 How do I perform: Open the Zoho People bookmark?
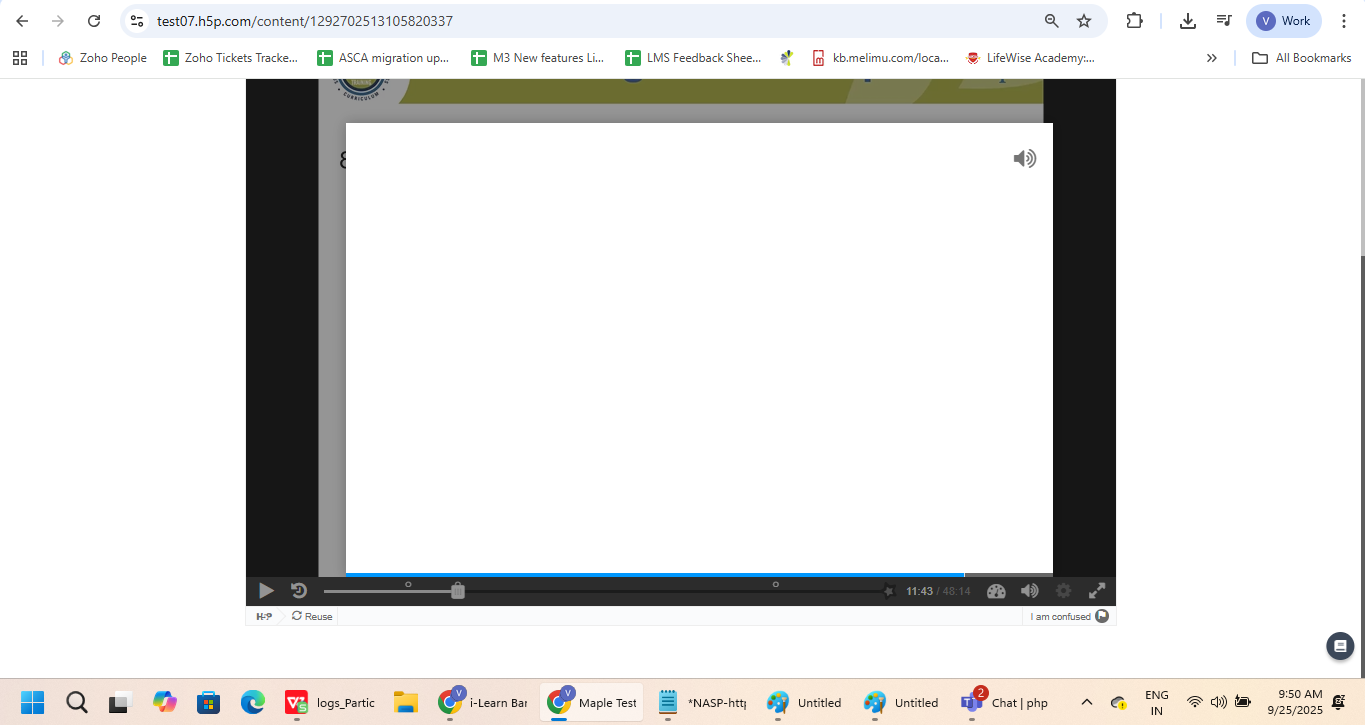(x=102, y=58)
